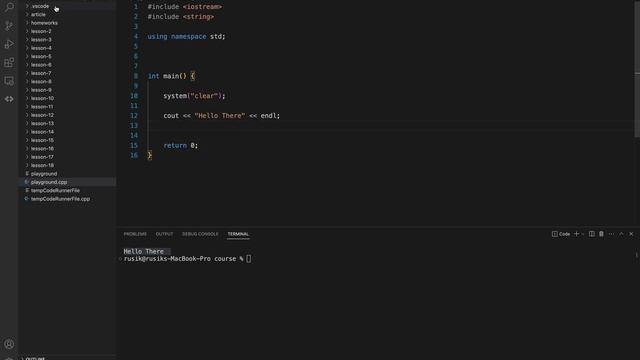Switch to the Debug Console tab

[x=200, y=234]
